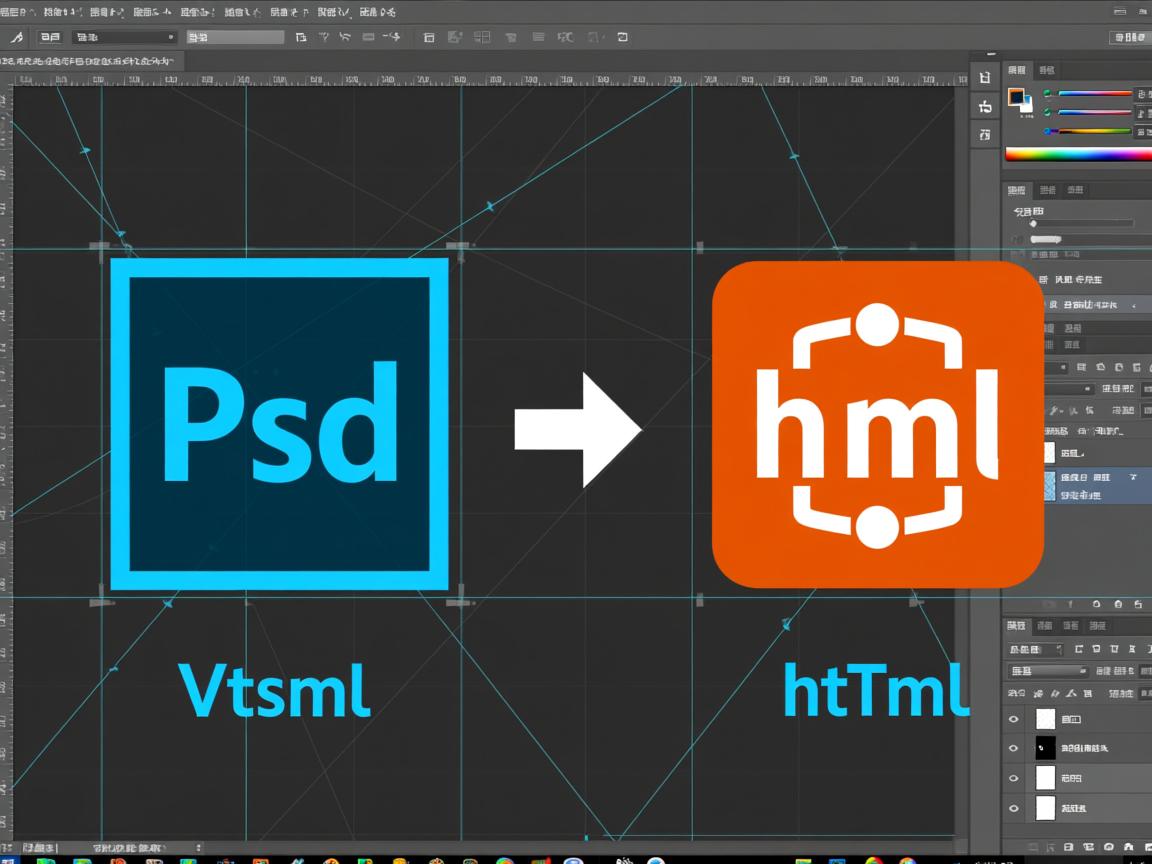Switch to the second tab in Color panel

point(1046,70)
